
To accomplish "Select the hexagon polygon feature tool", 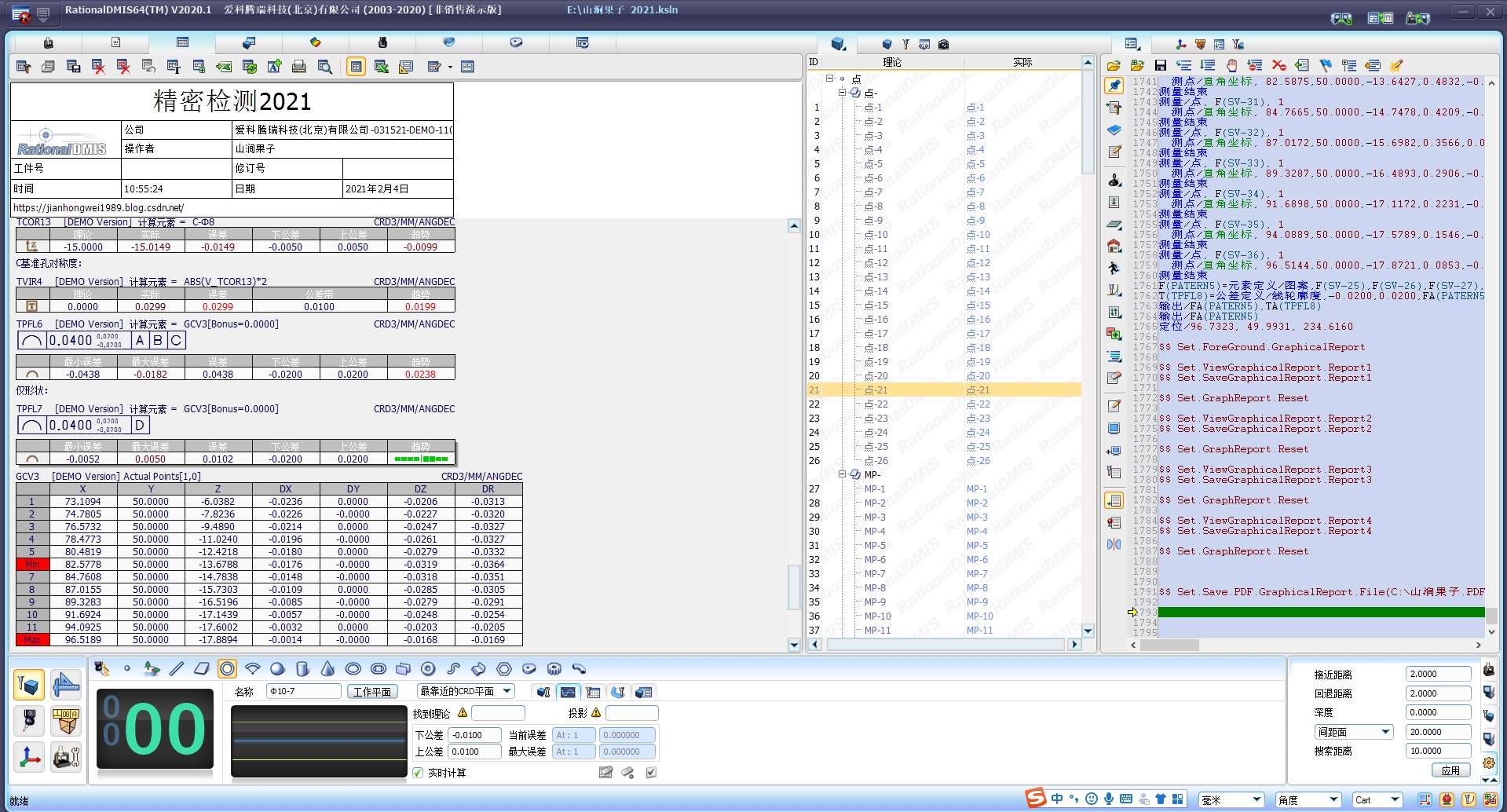I will (x=503, y=669).
